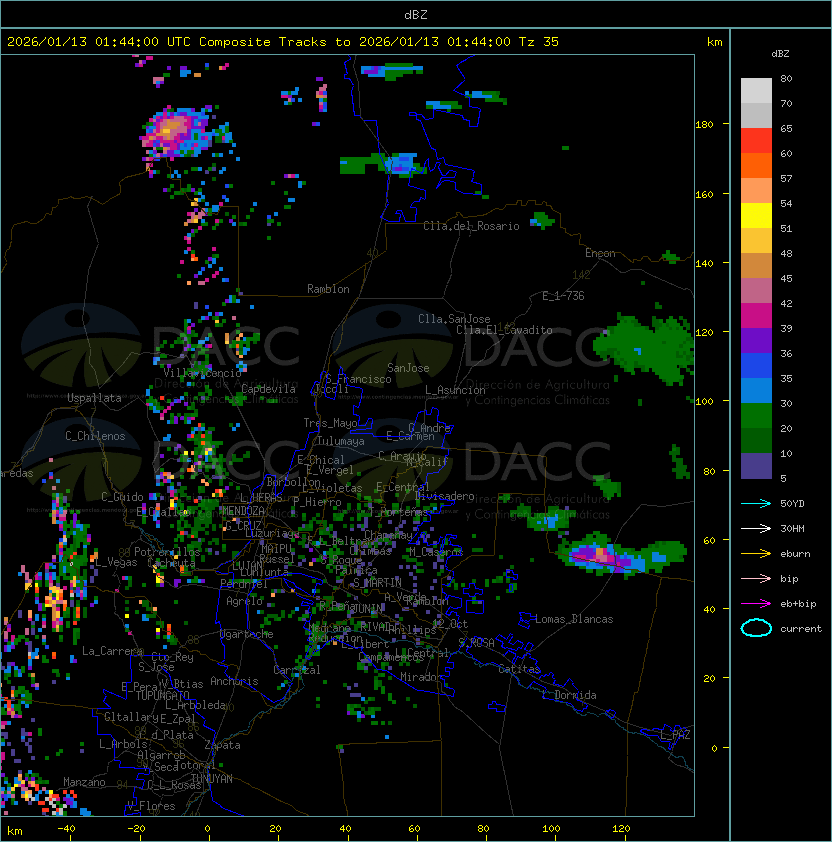Image resolution: width=832 pixels, height=842 pixels.
Task: Click the 'Composite Tracks' header timestamp text
Action: [283, 42]
